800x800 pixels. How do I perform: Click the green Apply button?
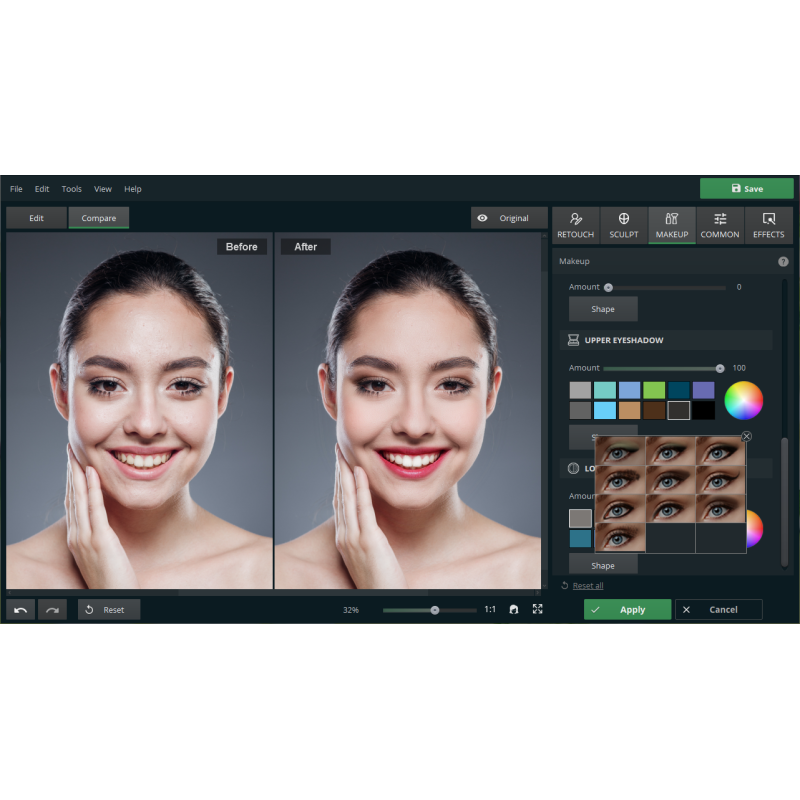pyautogui.click(x=627, y=610)
